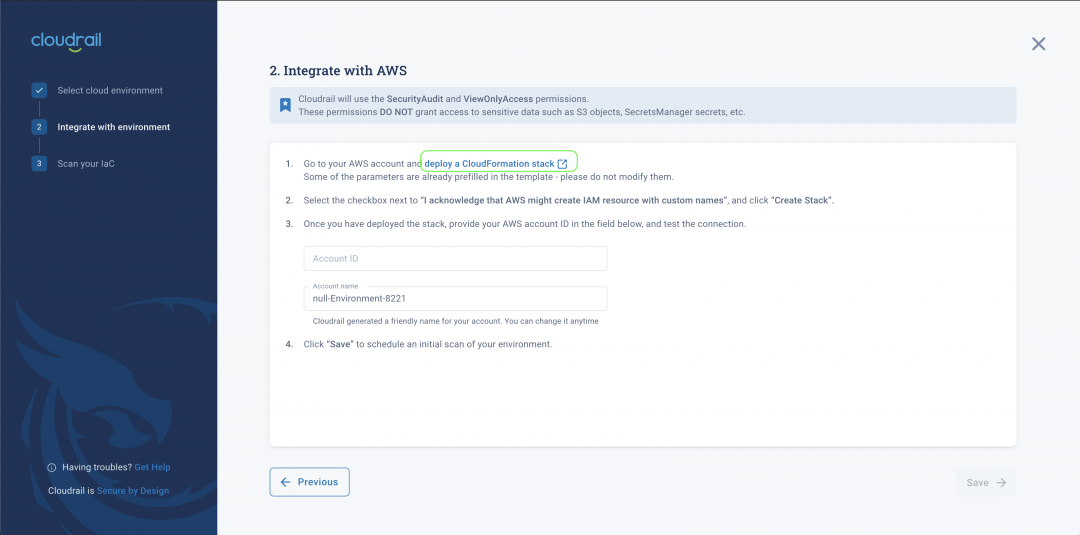Close the integration wizard with the X

point(1038,44)
